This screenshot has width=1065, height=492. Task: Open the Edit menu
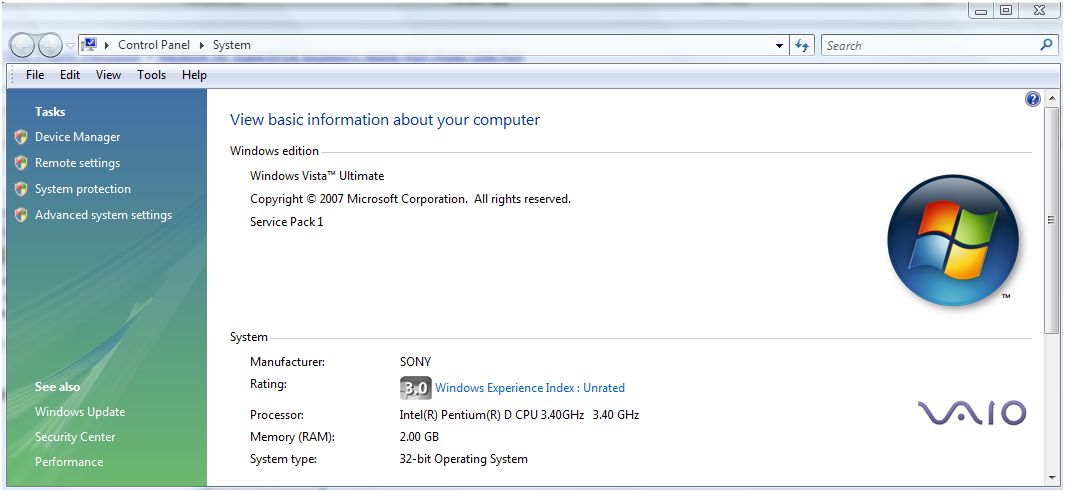pyautogui.click(x=70, y=75)
